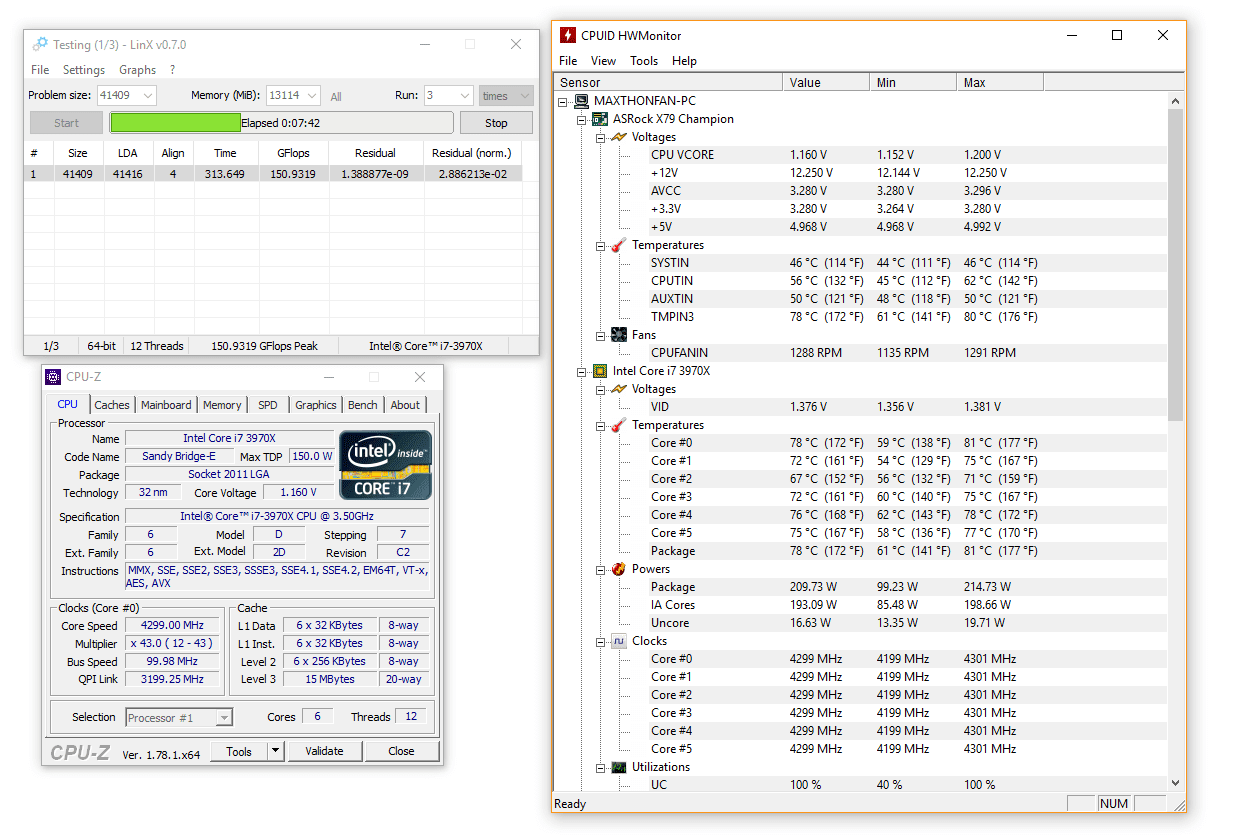Click the Utilizations icon
This screenshot has width=1247, height=839.
pos(619,767)
